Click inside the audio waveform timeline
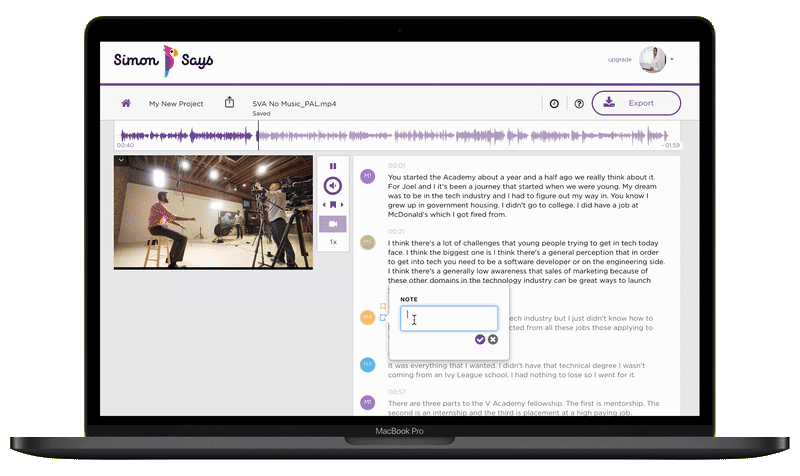800x476 pixels. point(397,136)
